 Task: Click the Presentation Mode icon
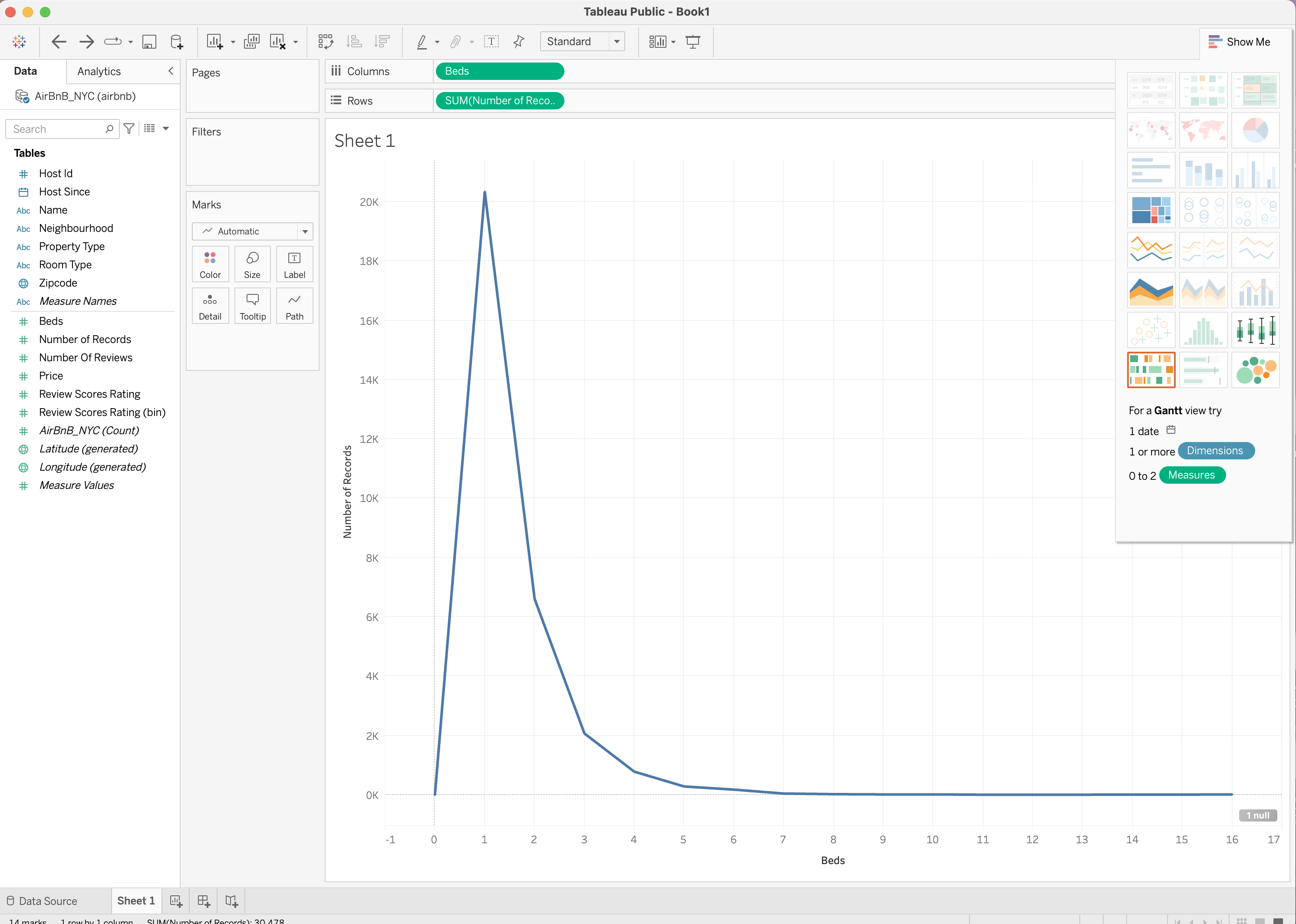[693, 42]
